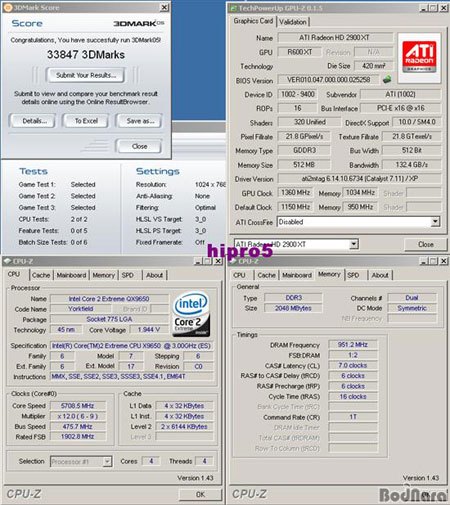Open the ATI CrossFire dropdown showing Disabled

[x=435, y=222]
